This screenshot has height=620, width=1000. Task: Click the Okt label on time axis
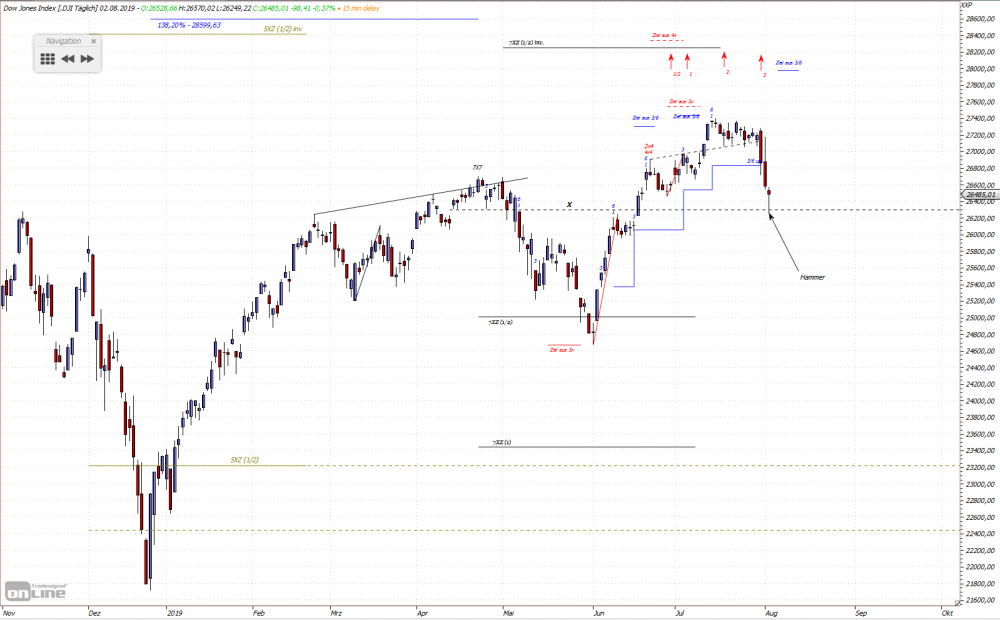tap(947, 613)
